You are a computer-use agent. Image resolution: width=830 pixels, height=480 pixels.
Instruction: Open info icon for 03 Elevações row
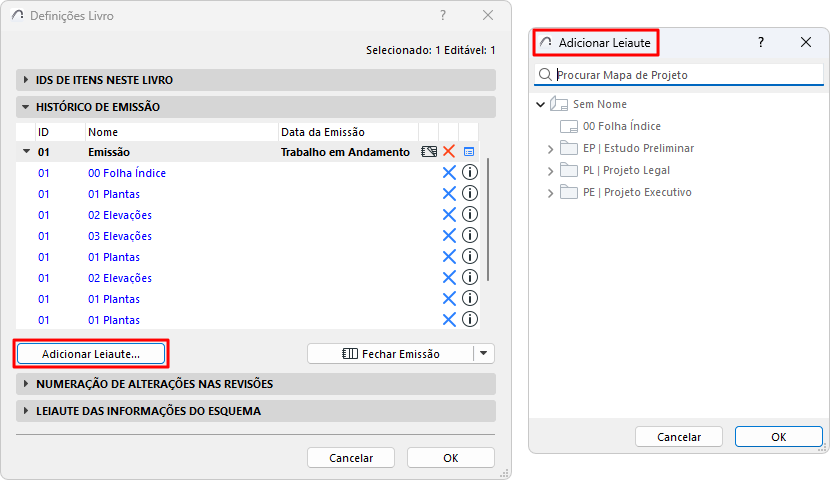tap(469, 236)
